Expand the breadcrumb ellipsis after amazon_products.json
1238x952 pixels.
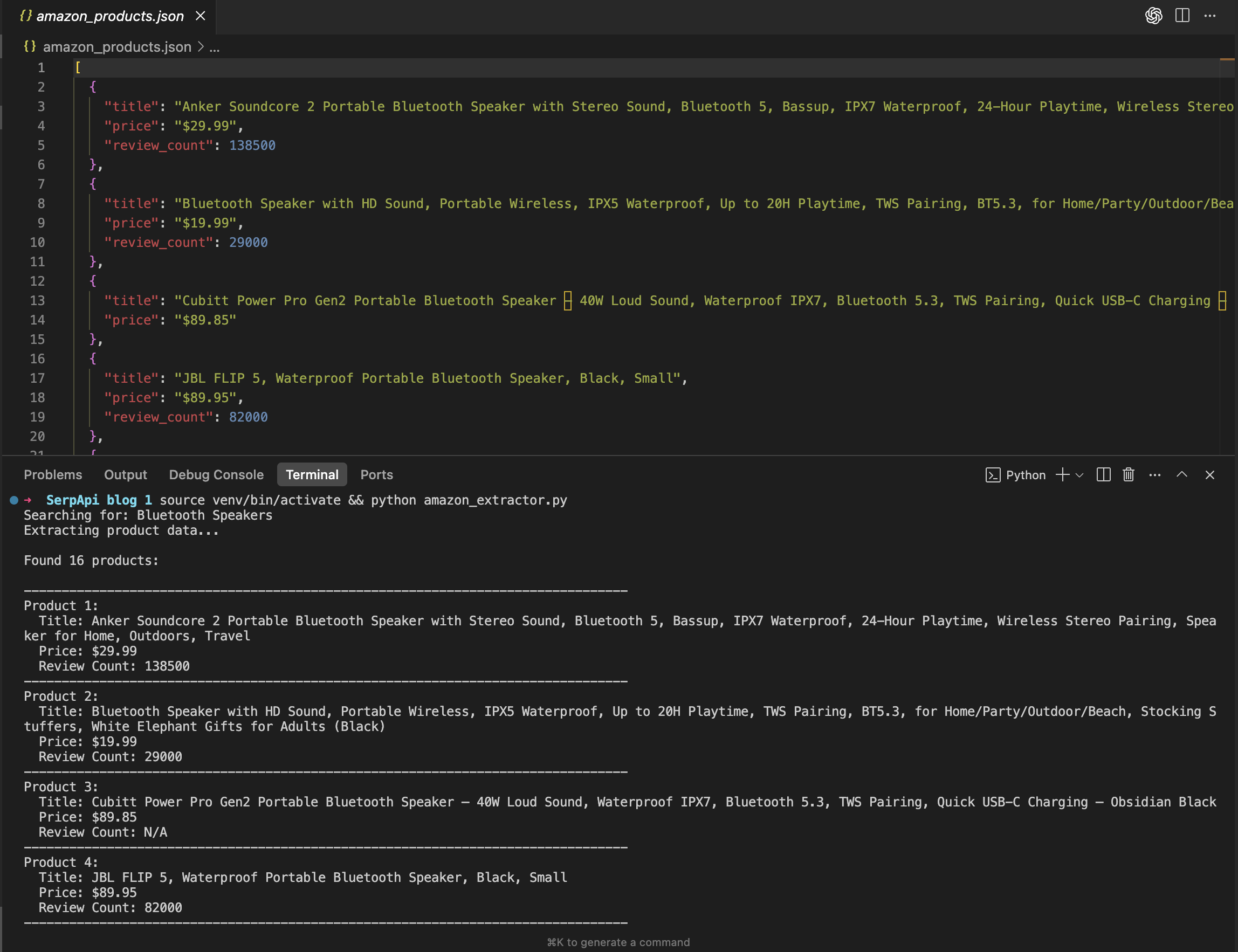click(x=214, y=47)
